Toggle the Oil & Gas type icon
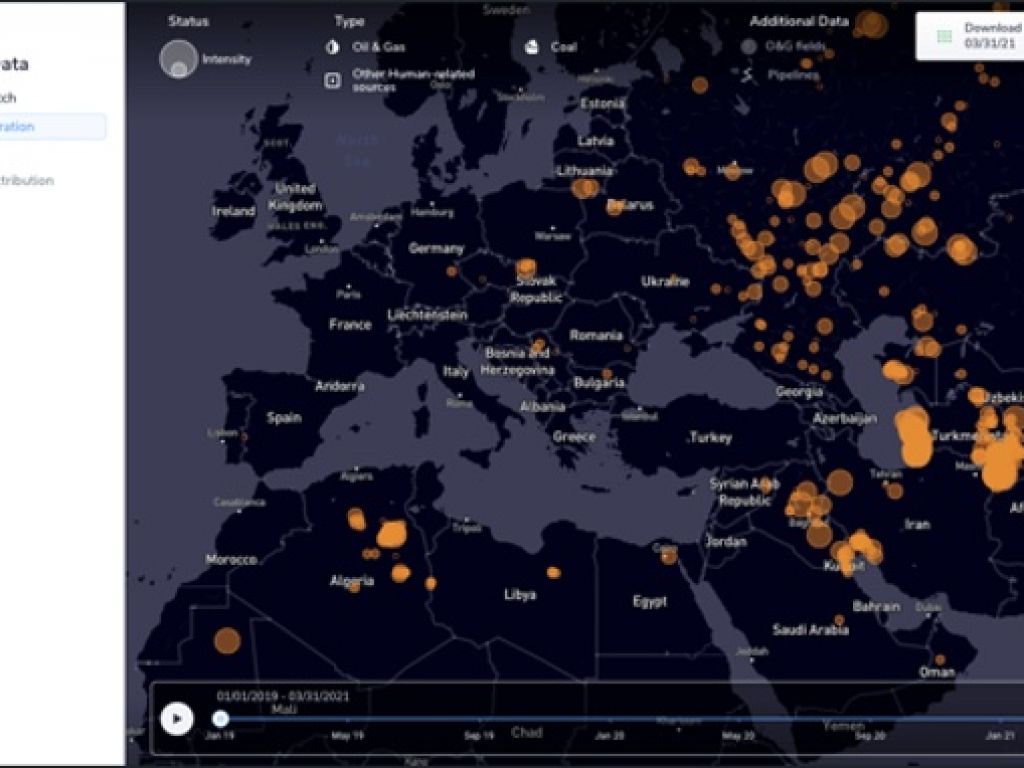The height and width of the screenshot is (768, 1024). pos(332,47)
